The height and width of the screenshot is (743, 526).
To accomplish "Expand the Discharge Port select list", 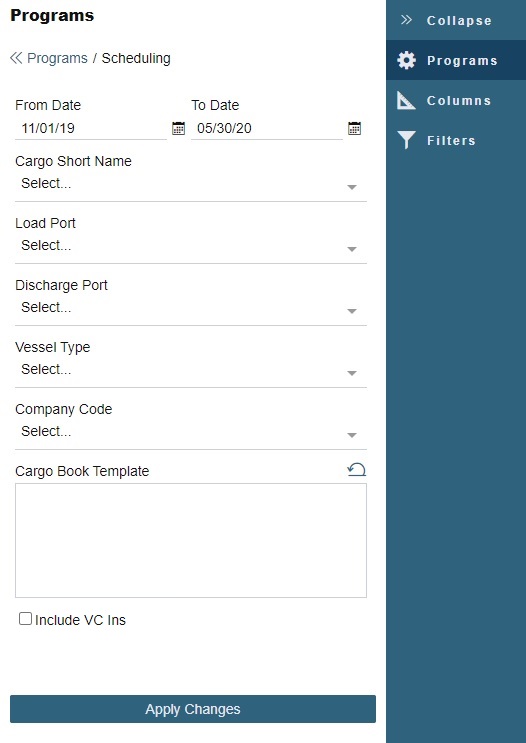I will (x=191, y=308).
